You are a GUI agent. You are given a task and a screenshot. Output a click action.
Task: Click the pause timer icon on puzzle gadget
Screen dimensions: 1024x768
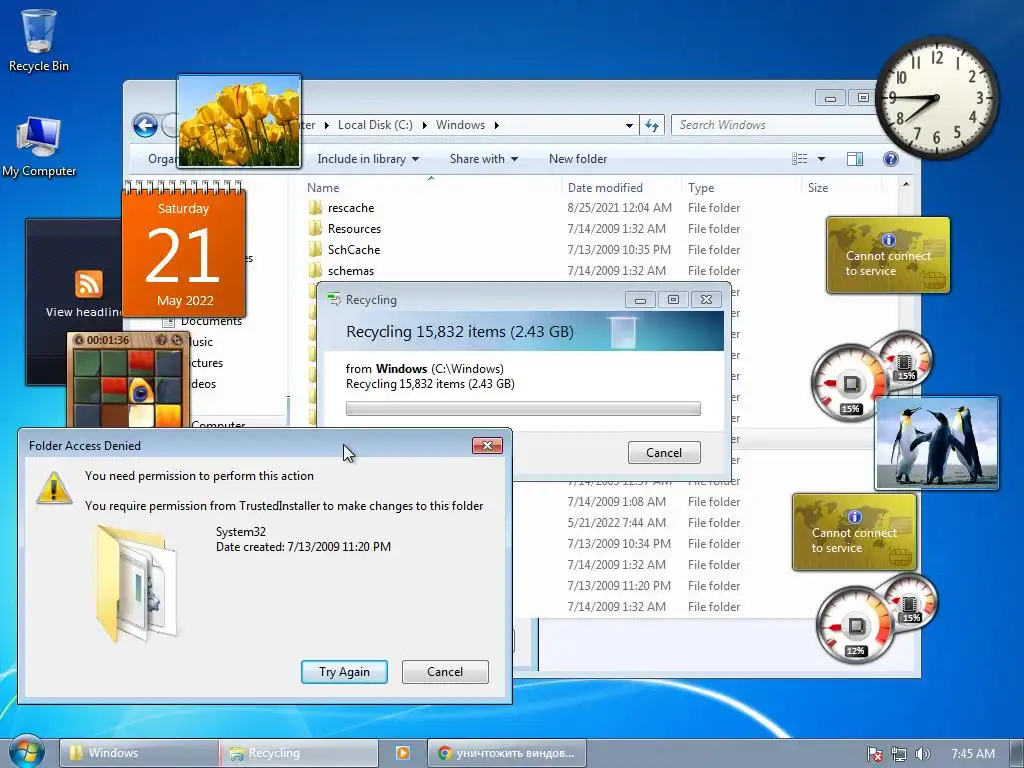(78, 340)
